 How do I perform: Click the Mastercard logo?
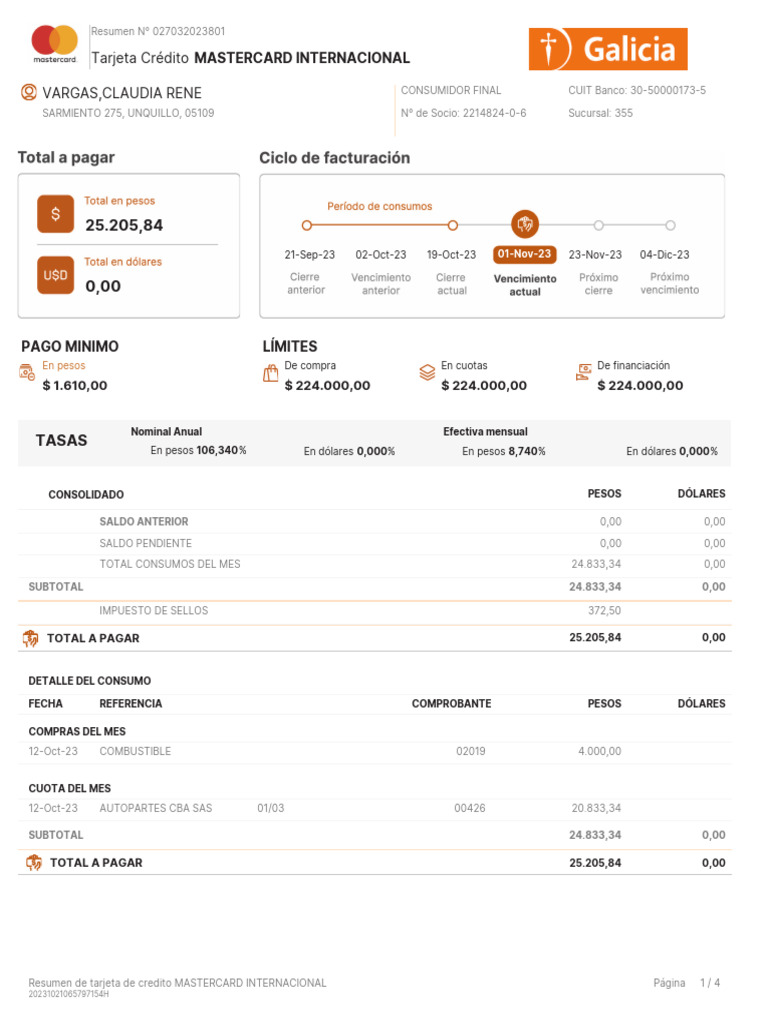click(x=55, y=44)
